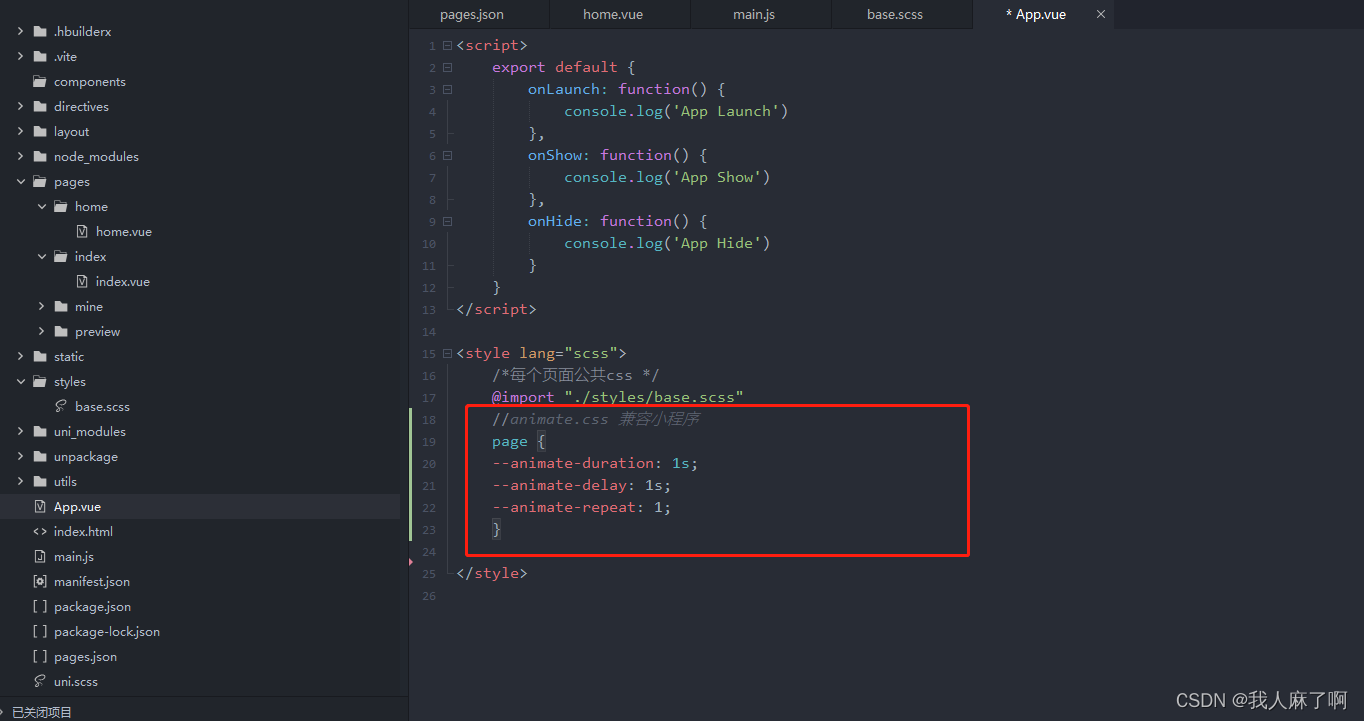The width and height of the screenshot is (1364, 721).
Task: Click the console.log('App Launch') line
Action: 676,112
